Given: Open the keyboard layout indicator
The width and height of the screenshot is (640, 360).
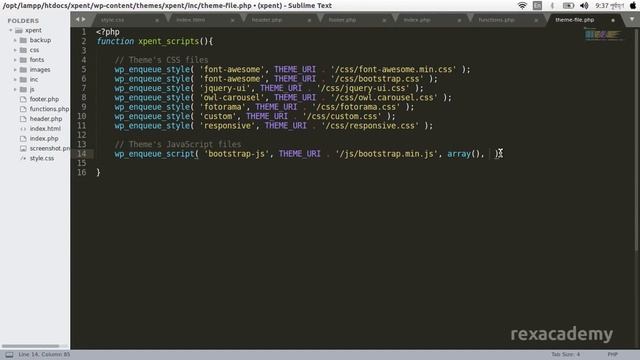Looking at the screenshot, I should pyautogui.click(x=538, y=6).
